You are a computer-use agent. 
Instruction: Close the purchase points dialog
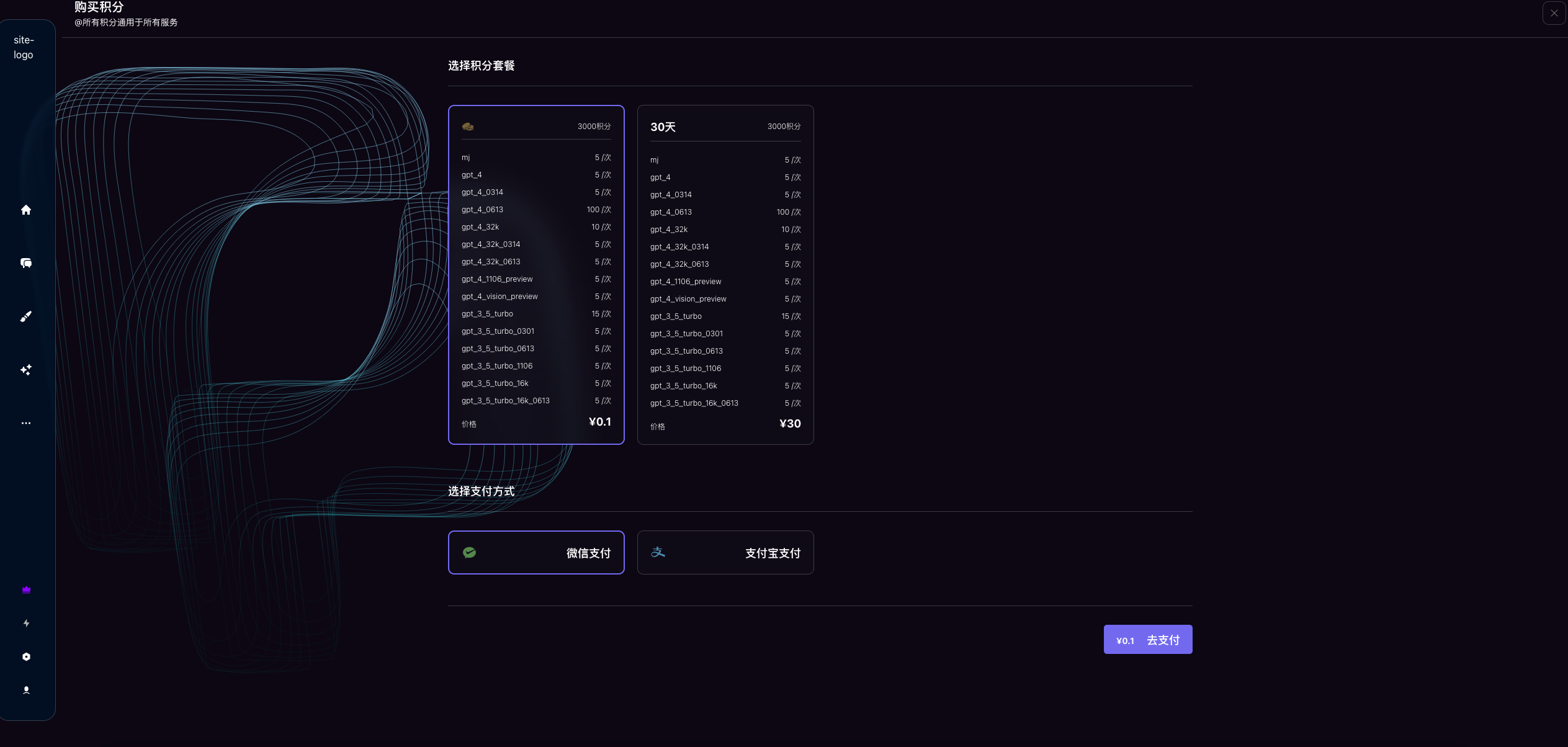(x=1554, y=13)
